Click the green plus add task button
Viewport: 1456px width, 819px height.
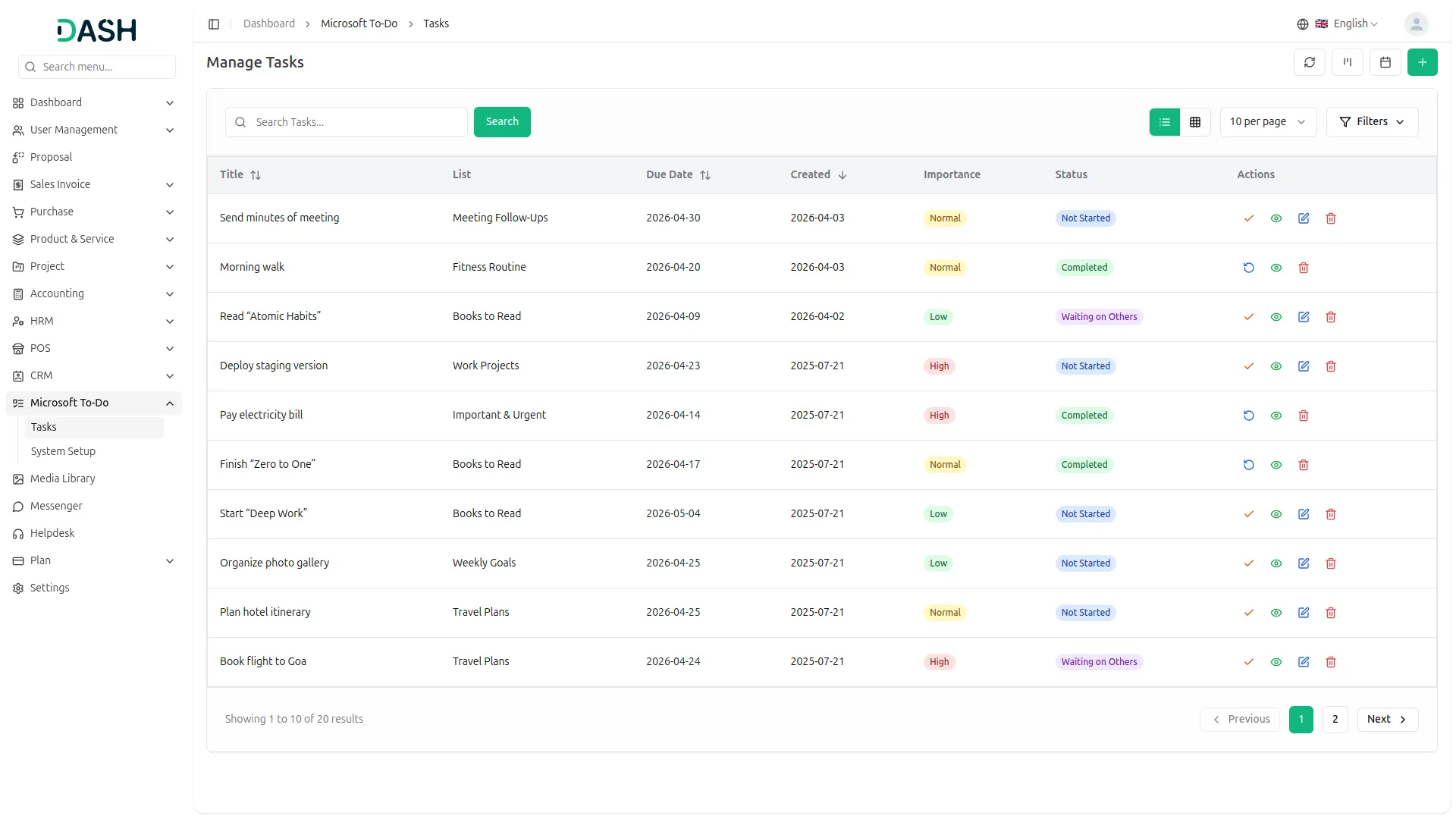coord(1422,62)
